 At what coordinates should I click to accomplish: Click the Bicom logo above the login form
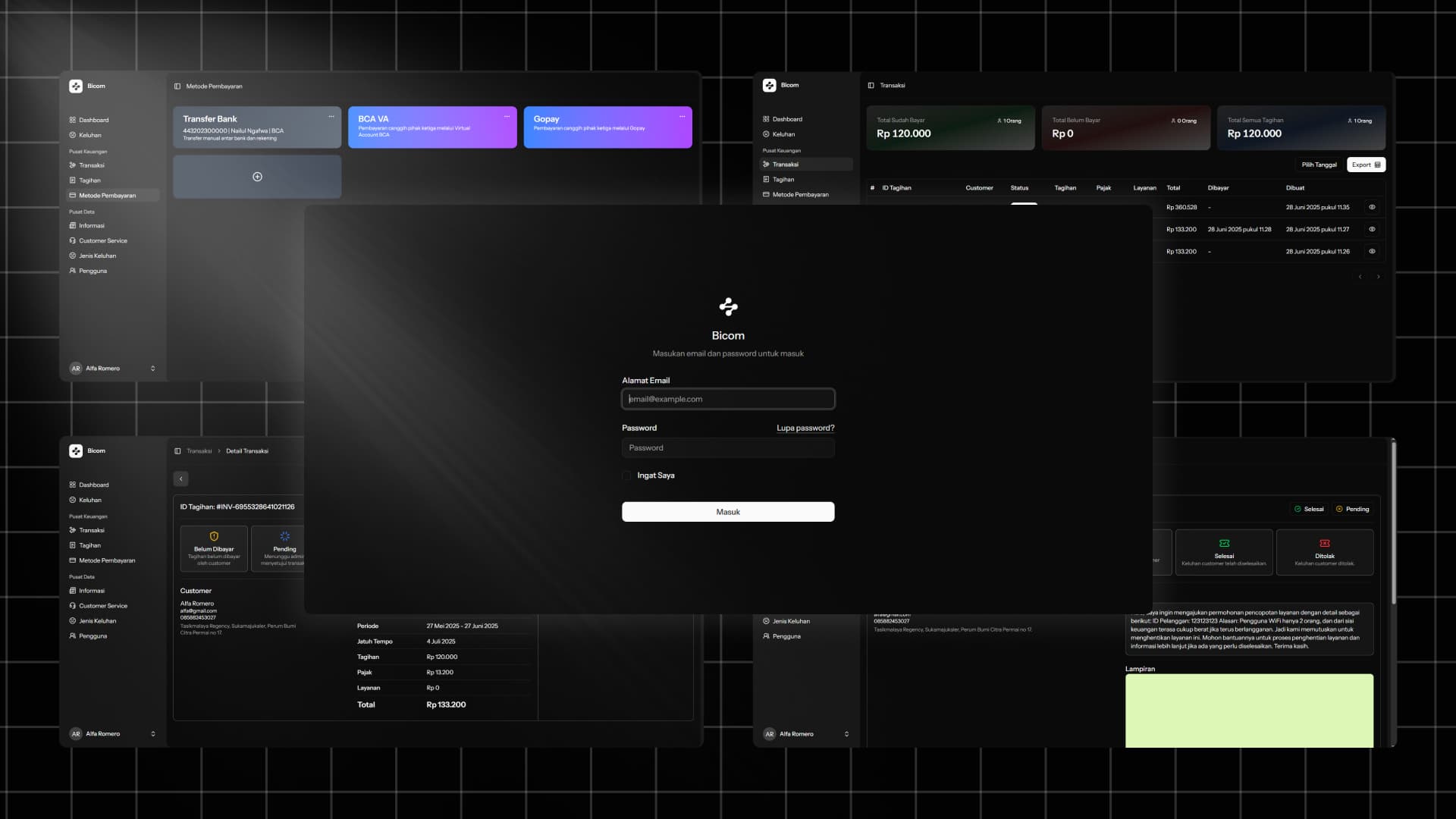pos(728,306)
